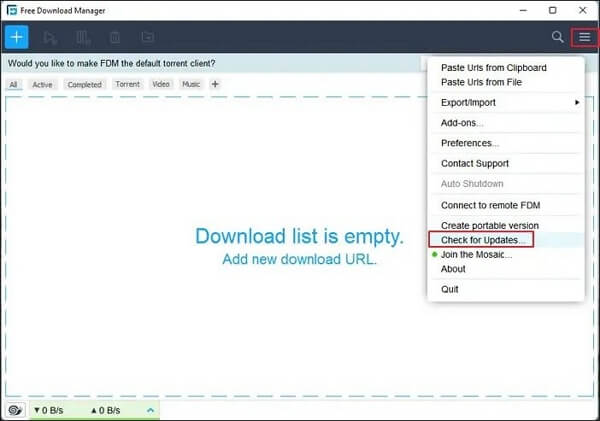Open Add-ons menu entry
Screen dimensions: 600x421
click(x=506, y=123)
